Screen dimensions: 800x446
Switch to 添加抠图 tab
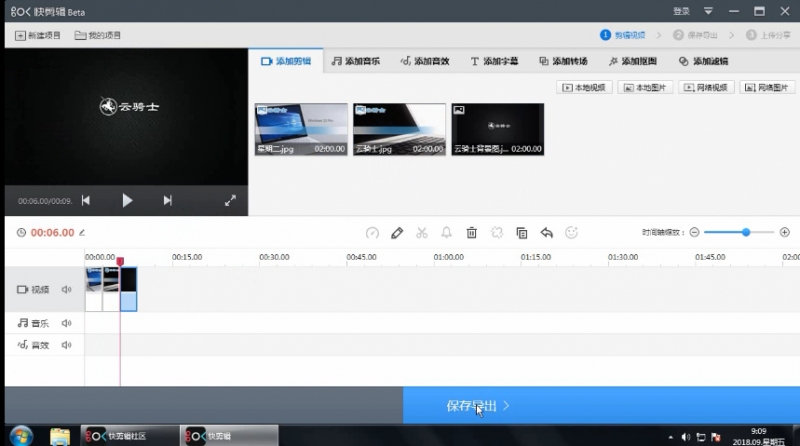click(633, 61)
